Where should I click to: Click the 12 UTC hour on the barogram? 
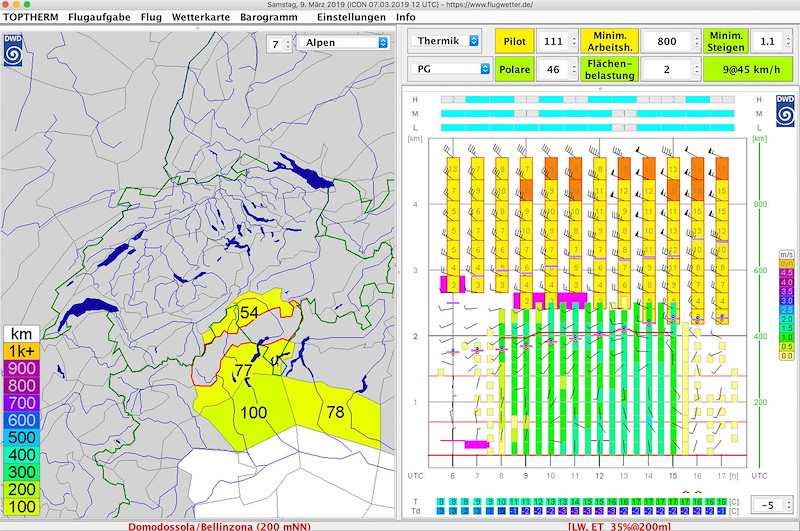[x=599, y=475]
